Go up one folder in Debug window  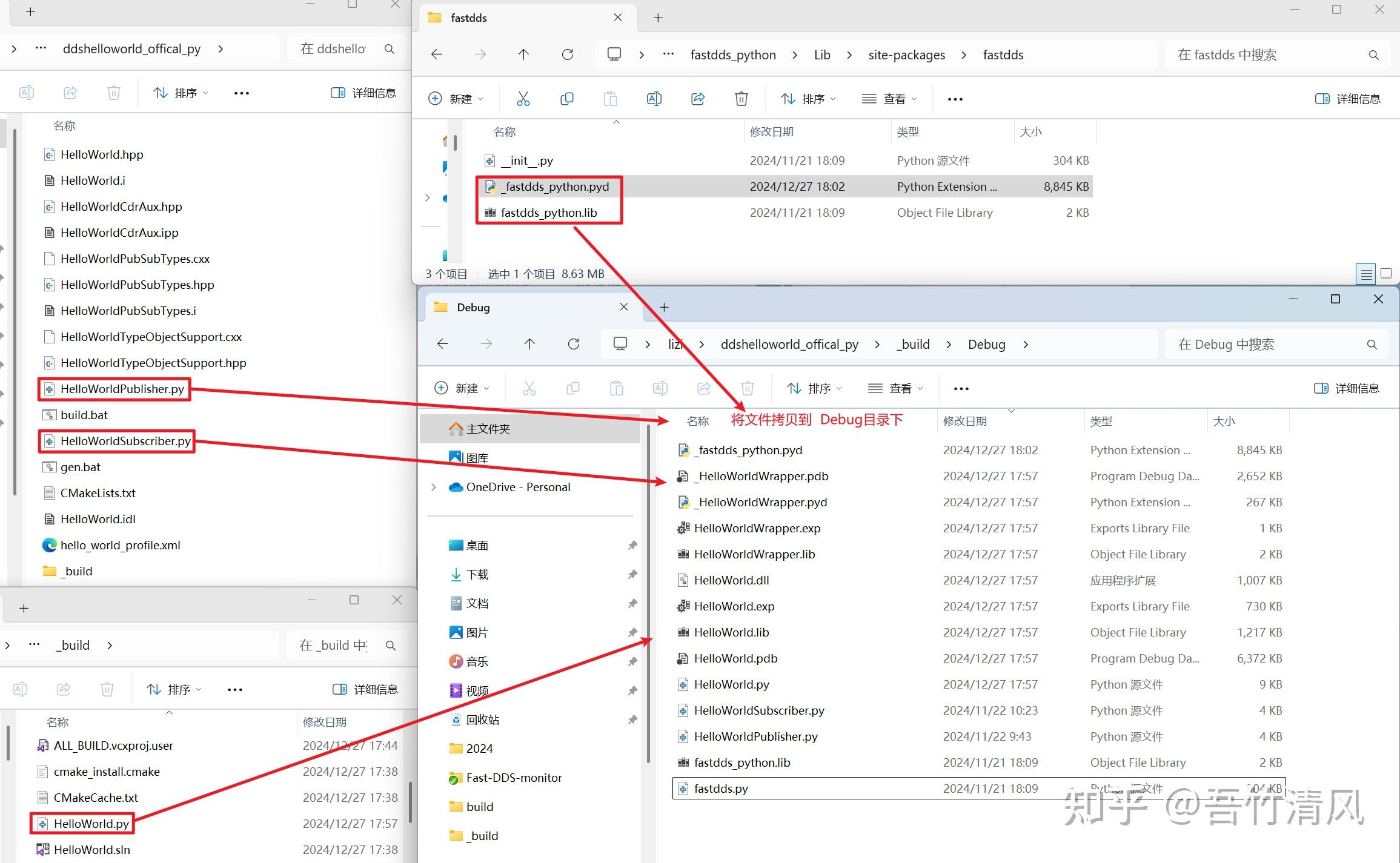(529, 344)
